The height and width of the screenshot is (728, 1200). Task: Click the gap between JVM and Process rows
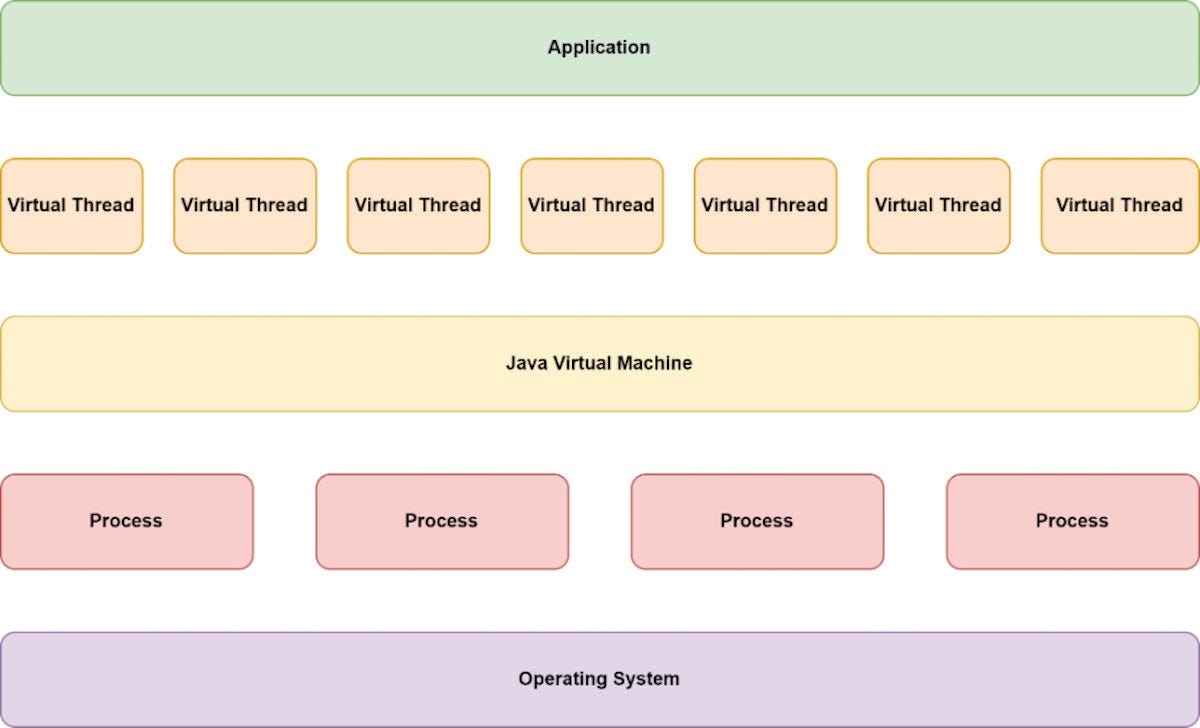[x=598, y=440]
